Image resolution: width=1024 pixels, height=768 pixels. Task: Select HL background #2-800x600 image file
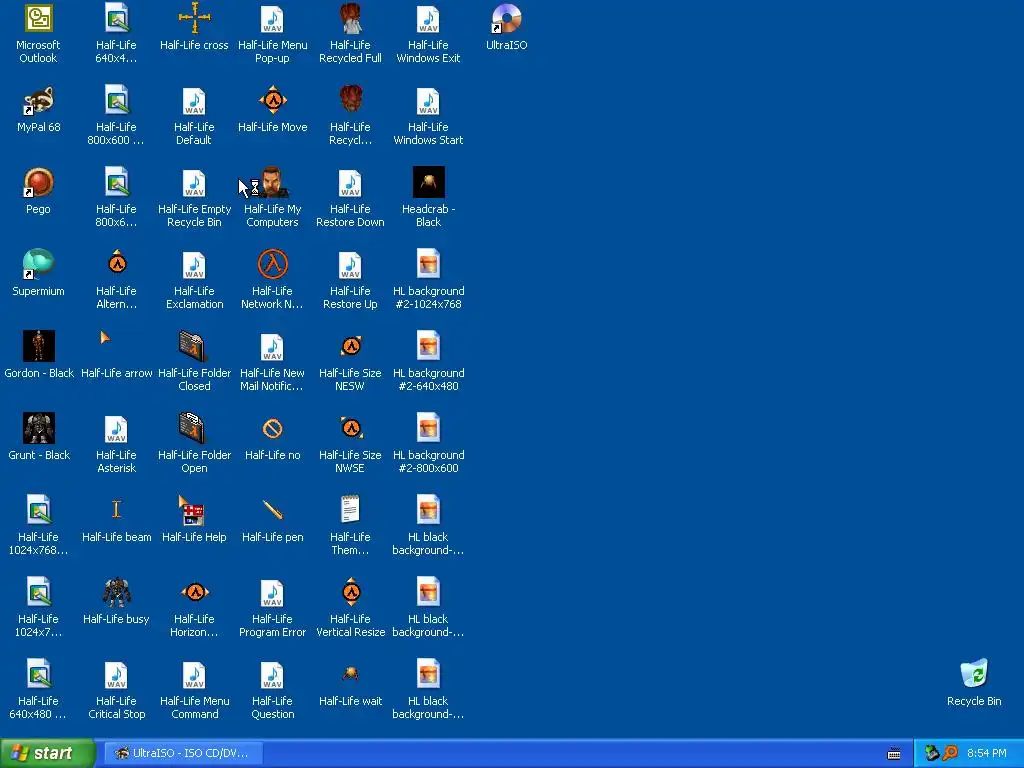428,443
